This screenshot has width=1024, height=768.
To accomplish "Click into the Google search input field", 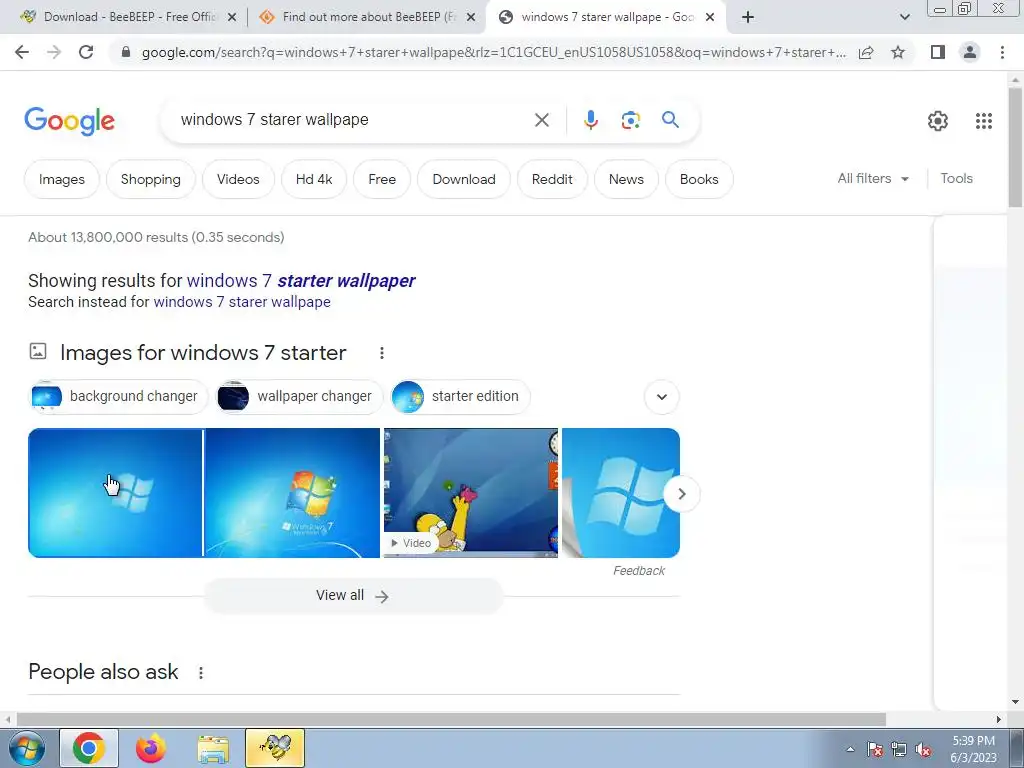I will pyautogui.click(x=353, y=120).
